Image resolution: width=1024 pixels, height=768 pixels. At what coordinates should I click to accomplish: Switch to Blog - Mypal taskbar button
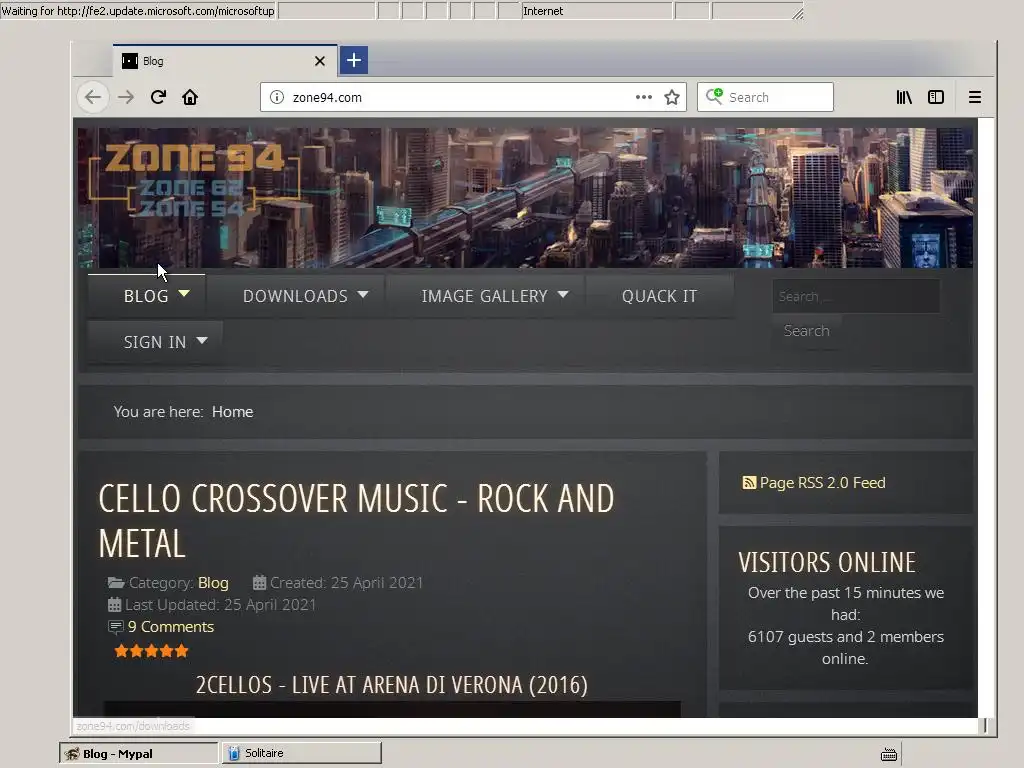coord(138,753)
